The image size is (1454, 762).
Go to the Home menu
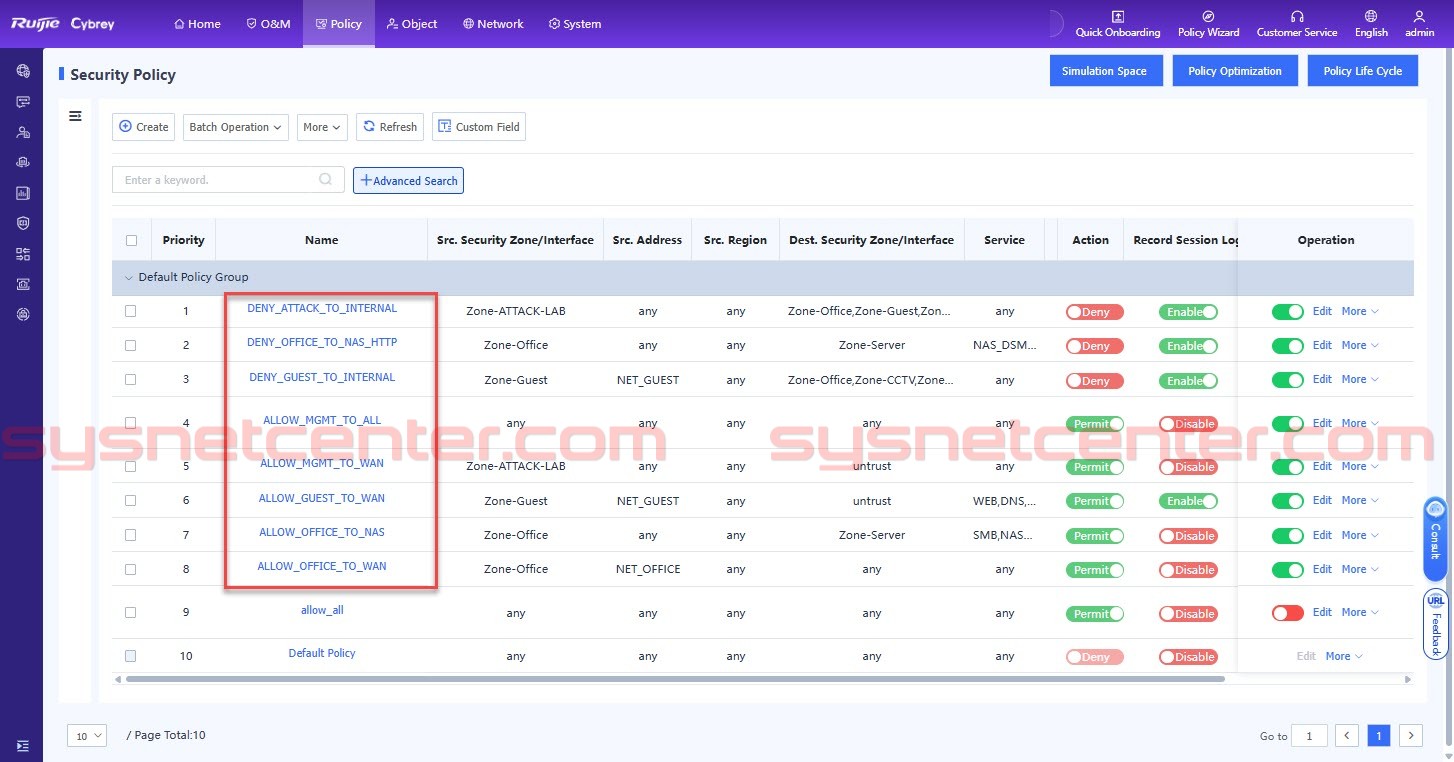[197, 24]
